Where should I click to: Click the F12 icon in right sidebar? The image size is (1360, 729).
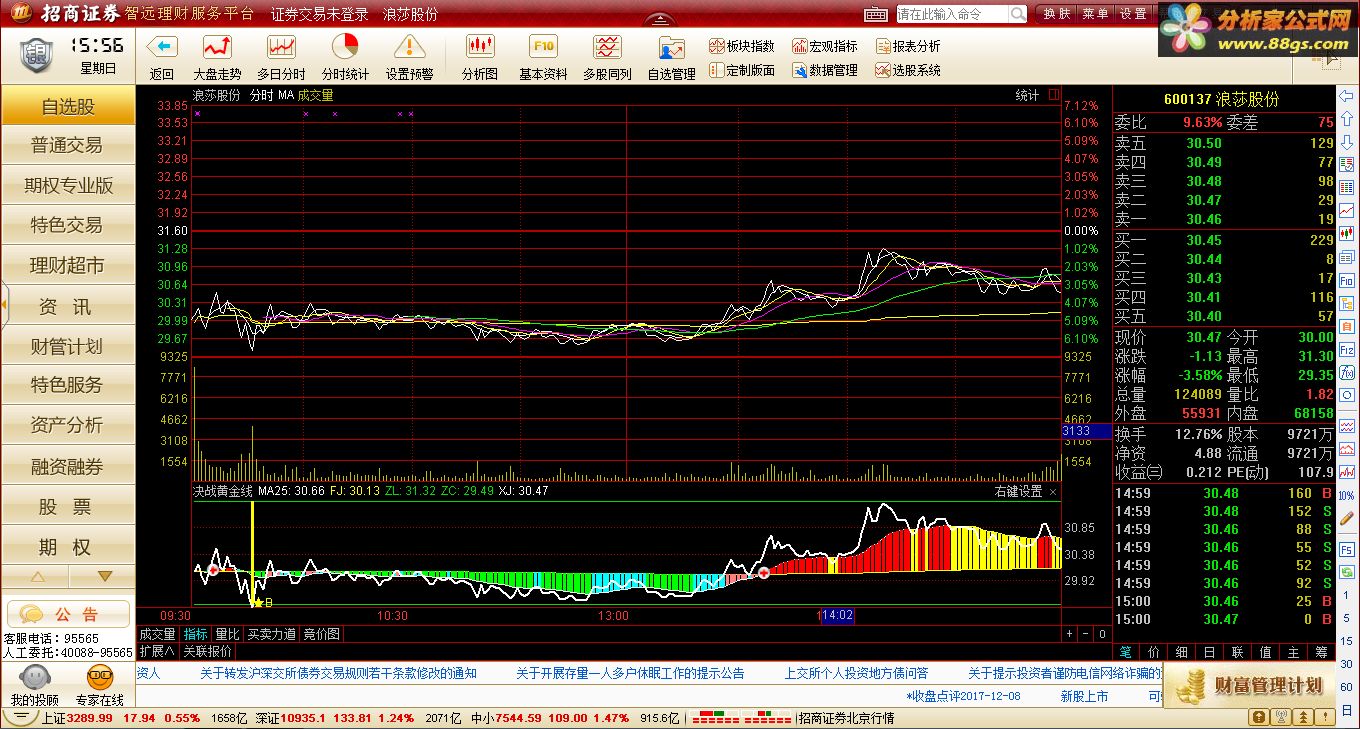(1347, 350)
